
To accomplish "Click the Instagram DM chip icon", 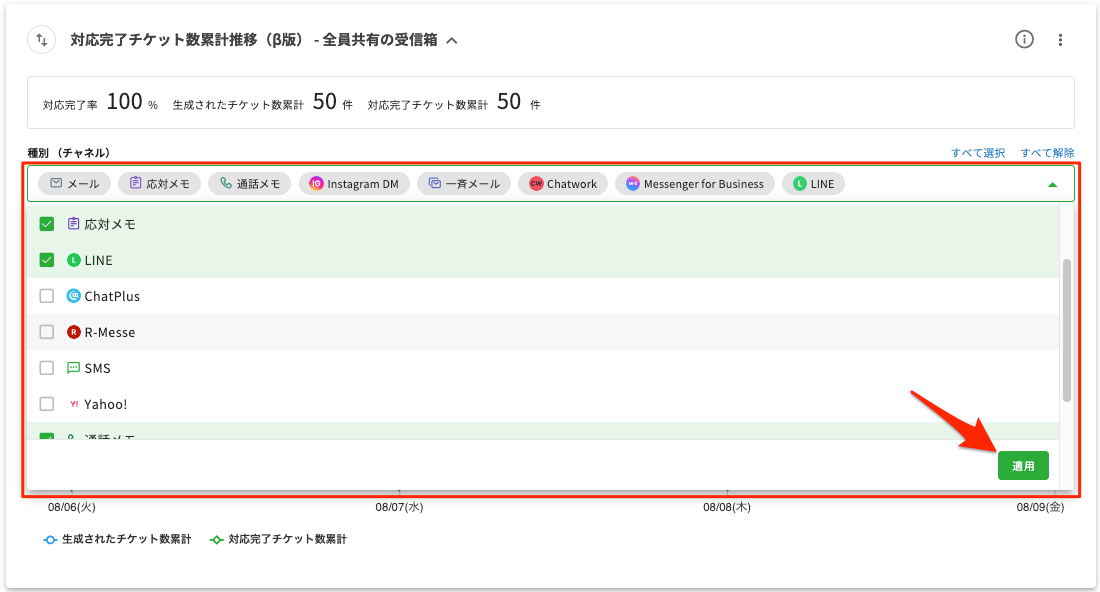I will pos(316,184).
